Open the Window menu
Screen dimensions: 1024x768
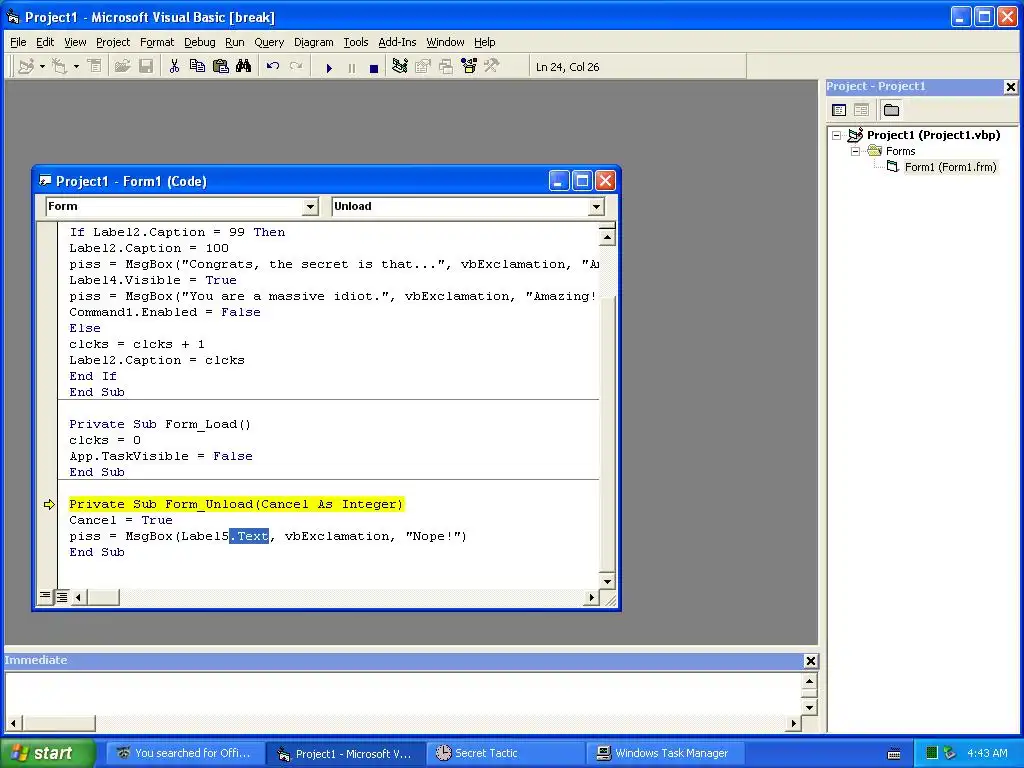(x=445, y=42)
